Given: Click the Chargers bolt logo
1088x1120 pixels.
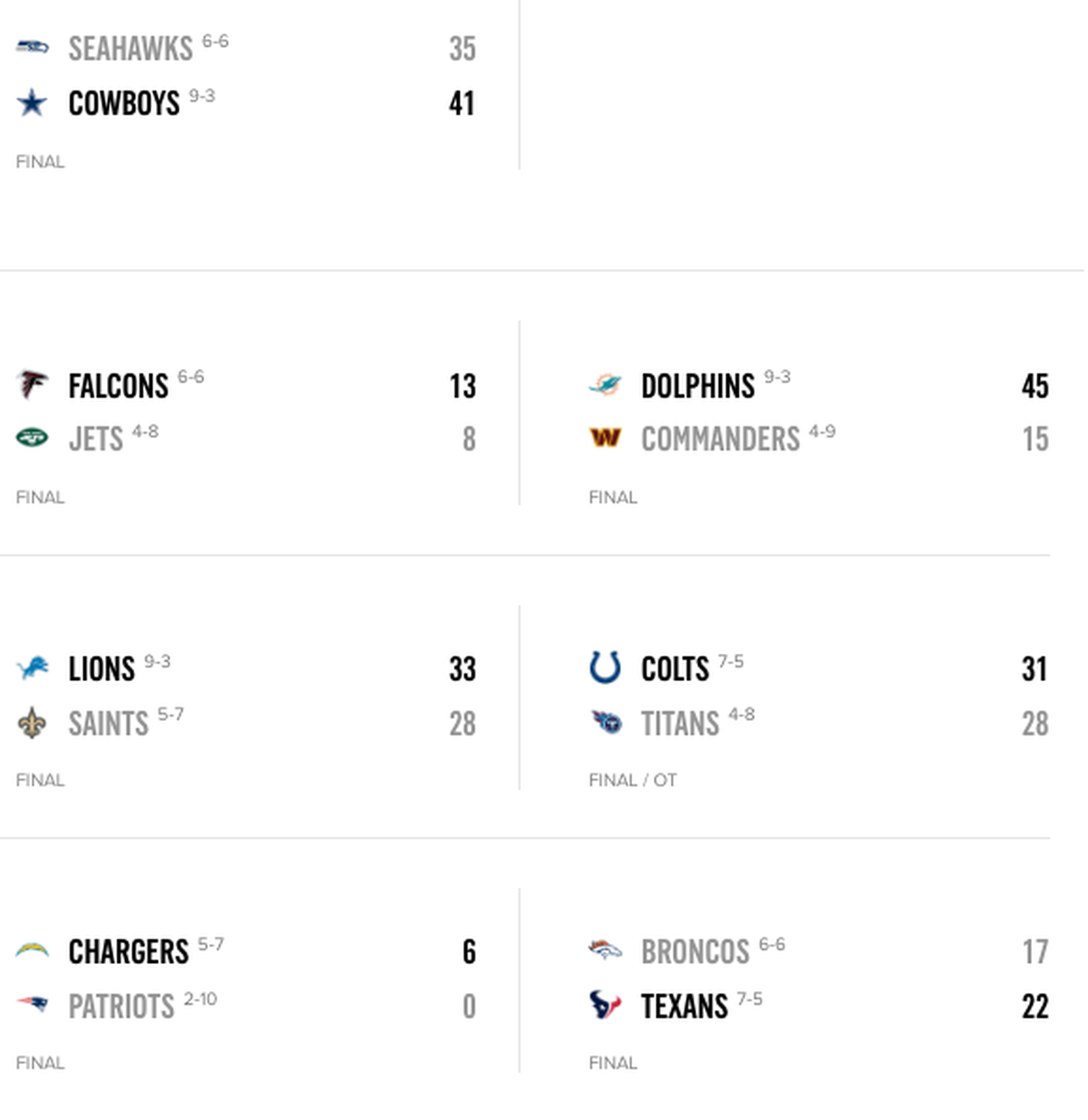Looking at the screenshot, I should pyautogui.click(x=33, y=950).
